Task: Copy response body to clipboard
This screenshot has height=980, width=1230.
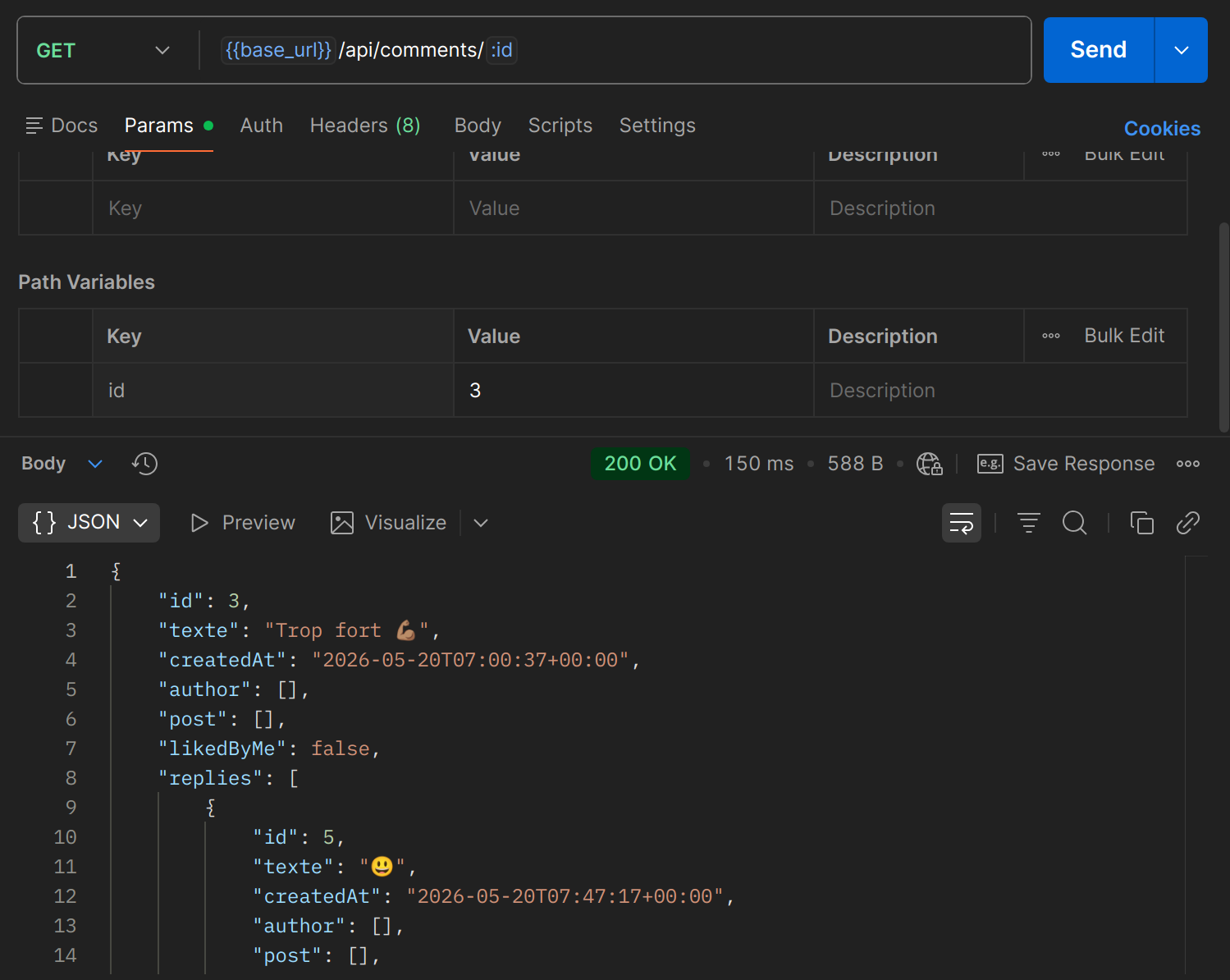Action: coord(1141,523)
